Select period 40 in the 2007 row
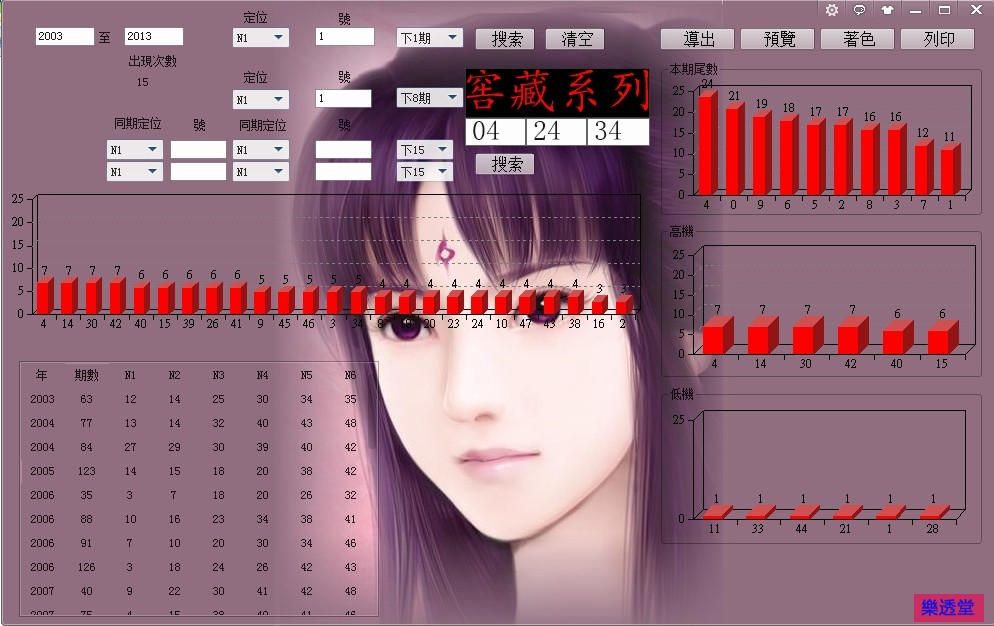 [x=86, y=591]
